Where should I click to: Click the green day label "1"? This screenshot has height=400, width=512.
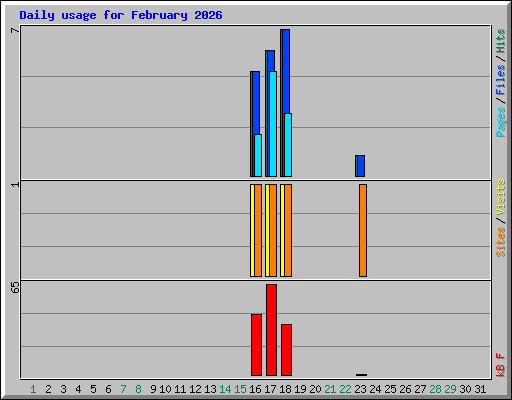[33, 389]
